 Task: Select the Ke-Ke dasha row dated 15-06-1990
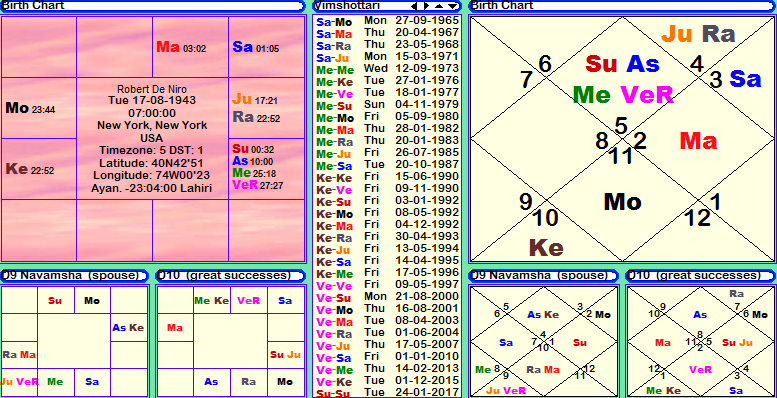click(x=387, y=177)
